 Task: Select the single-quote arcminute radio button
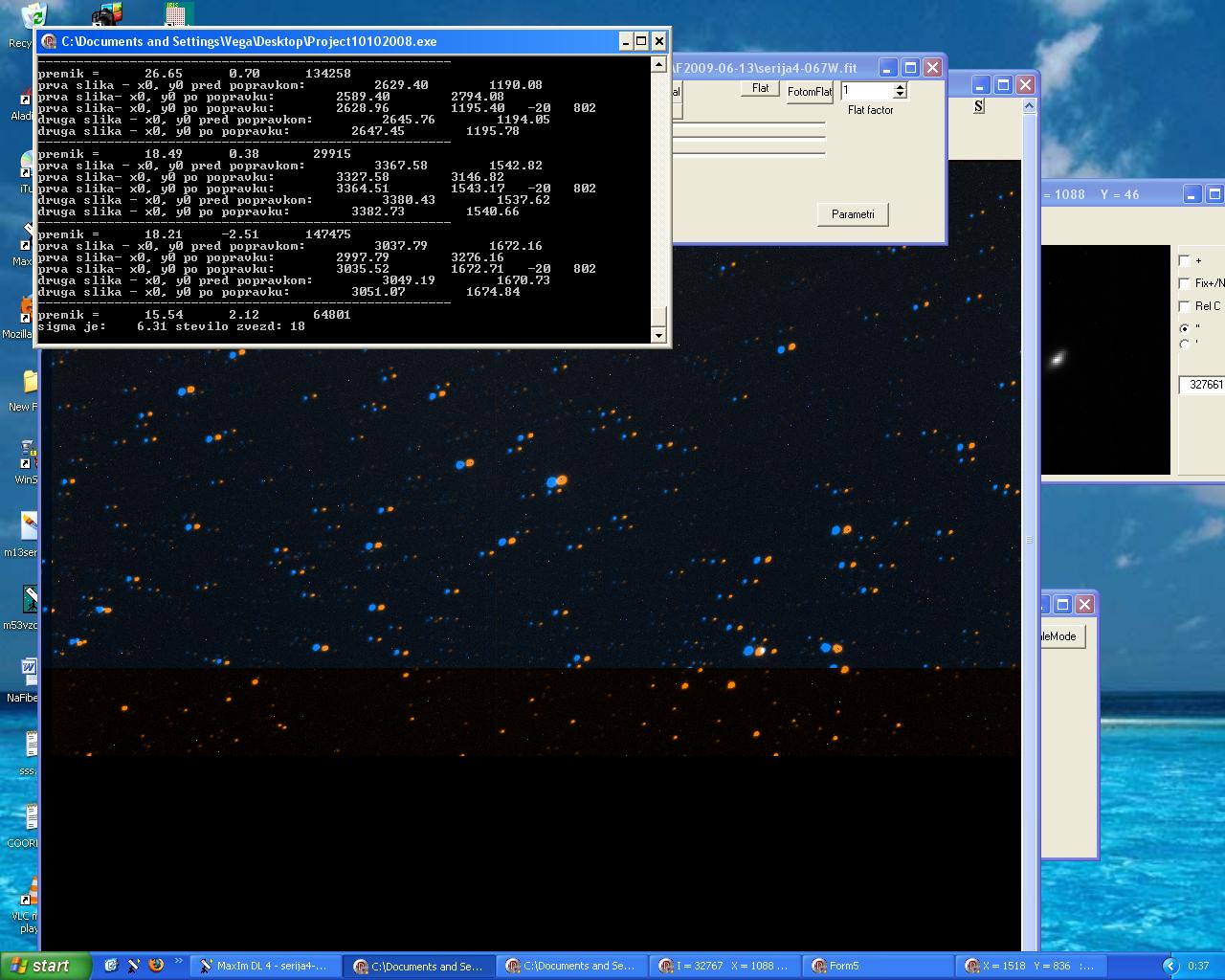(x=1184, y=344)
